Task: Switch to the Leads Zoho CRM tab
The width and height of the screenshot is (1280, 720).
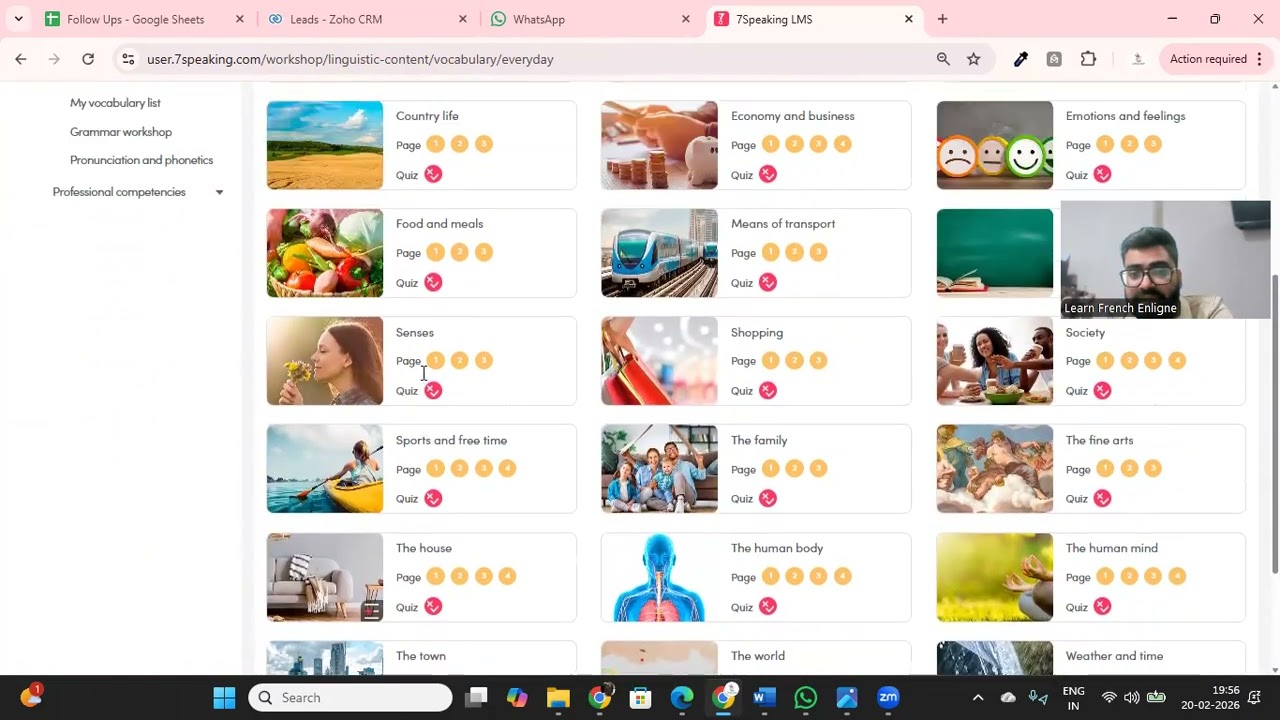Action: click(x=336, y=19)
